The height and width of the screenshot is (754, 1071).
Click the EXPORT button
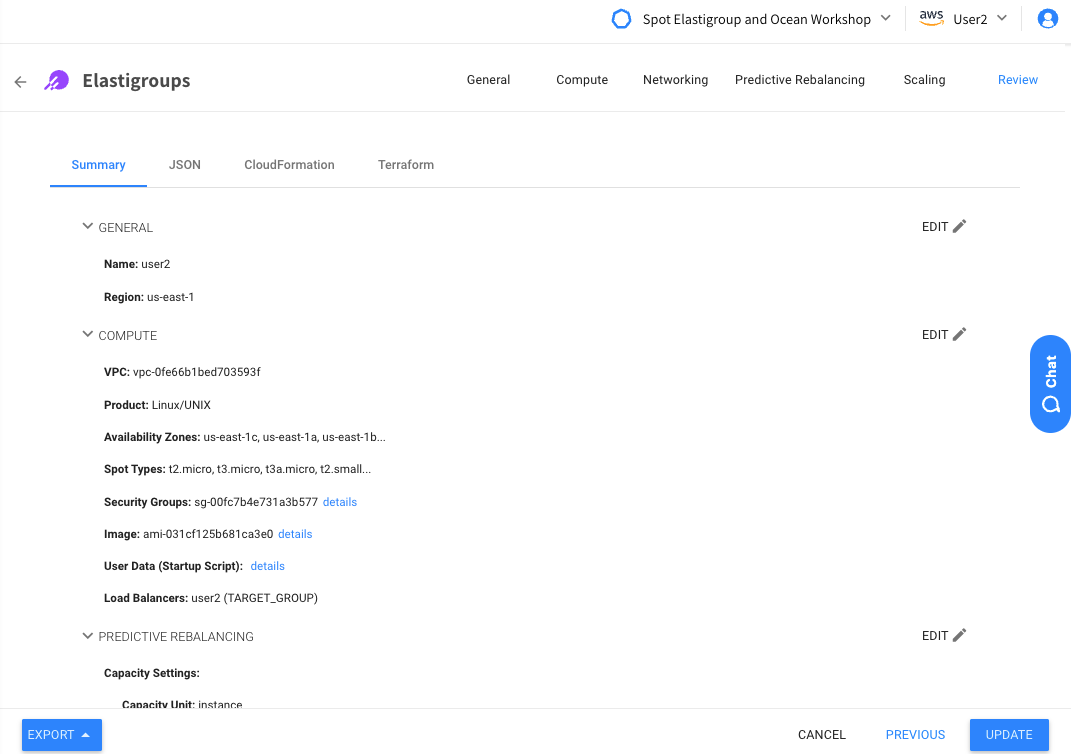61,735
